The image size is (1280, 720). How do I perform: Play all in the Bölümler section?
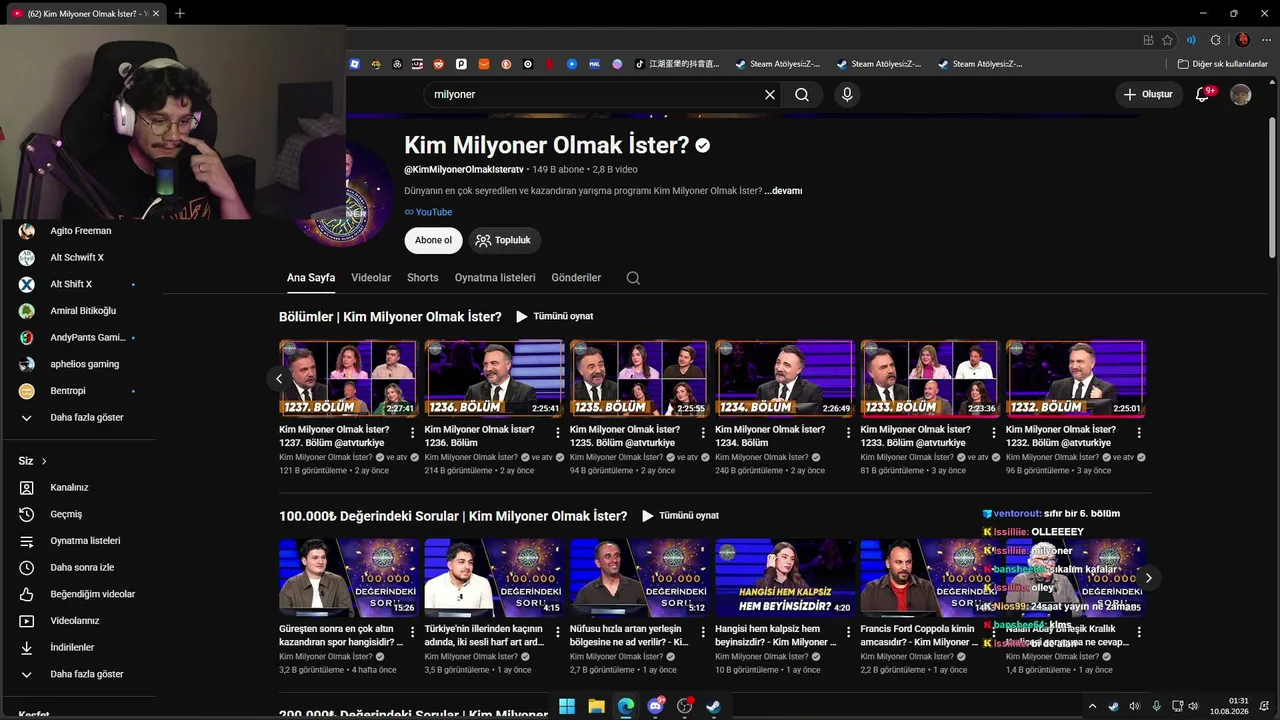[x=555, y=316]
